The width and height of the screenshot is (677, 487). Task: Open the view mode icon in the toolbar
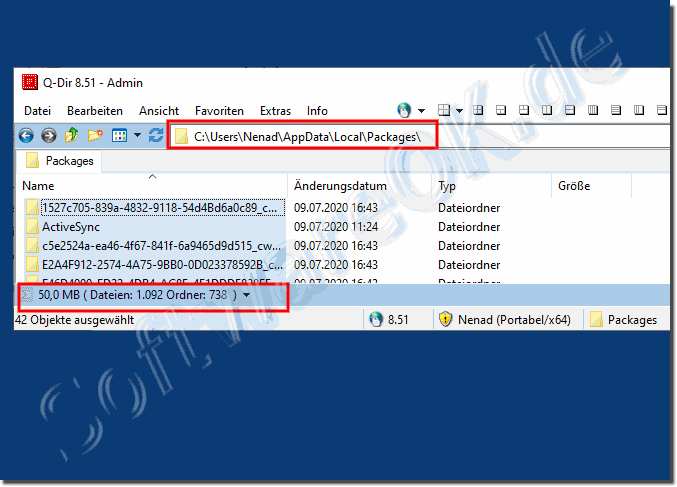[x=119, y=136]
